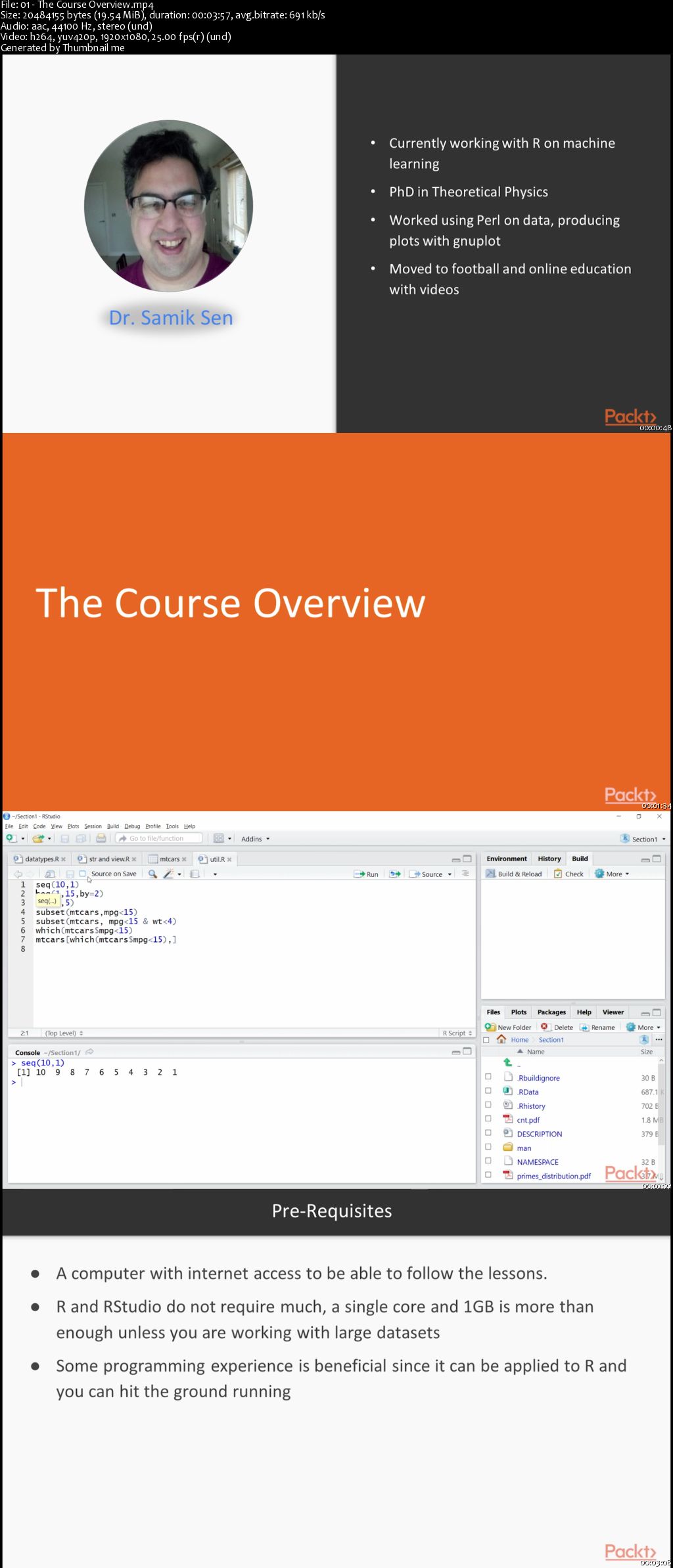Tick the checkbox for .Rbuildignore
673x1568 pixels.
point(488,1077)
